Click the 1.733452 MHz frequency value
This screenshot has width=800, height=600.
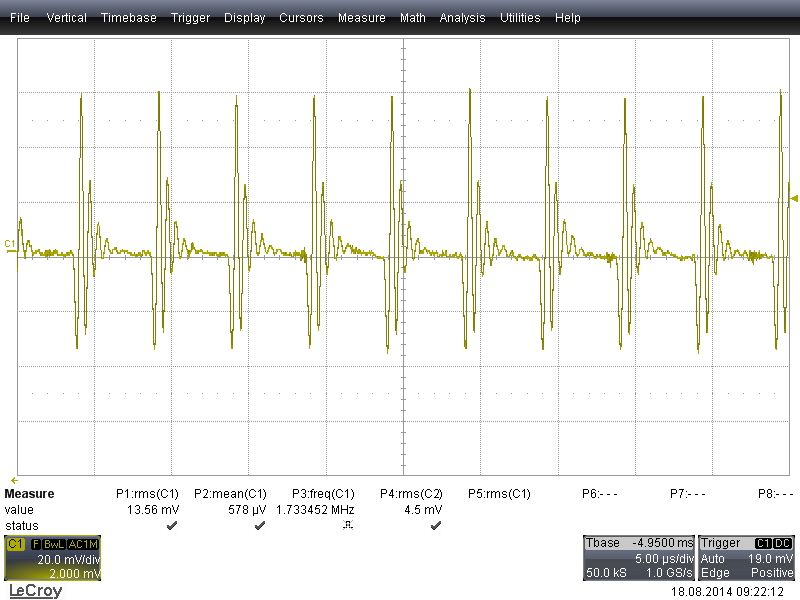(315, 510)
